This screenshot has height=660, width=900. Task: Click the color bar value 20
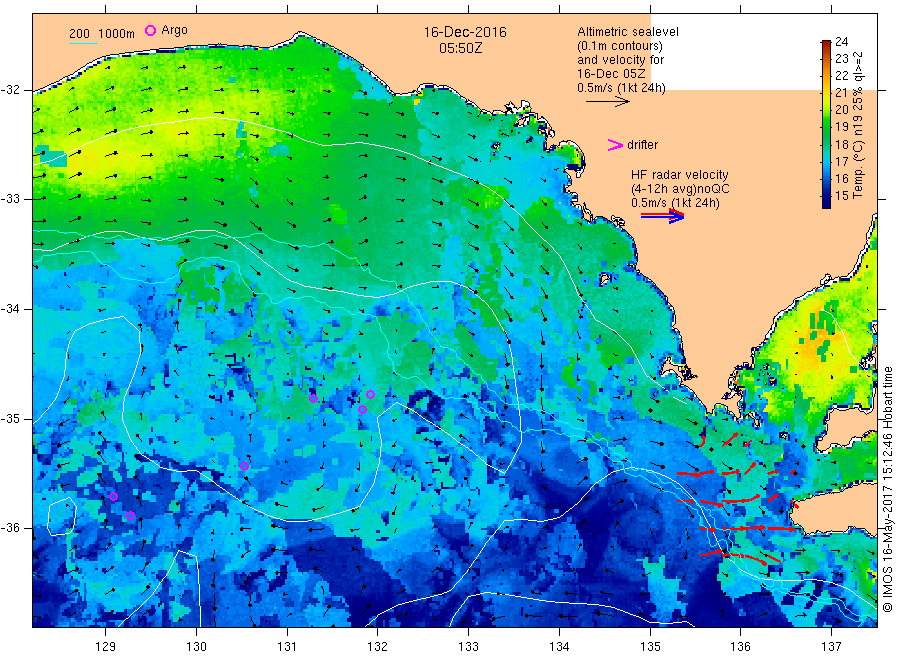click(x=841, y=110)
